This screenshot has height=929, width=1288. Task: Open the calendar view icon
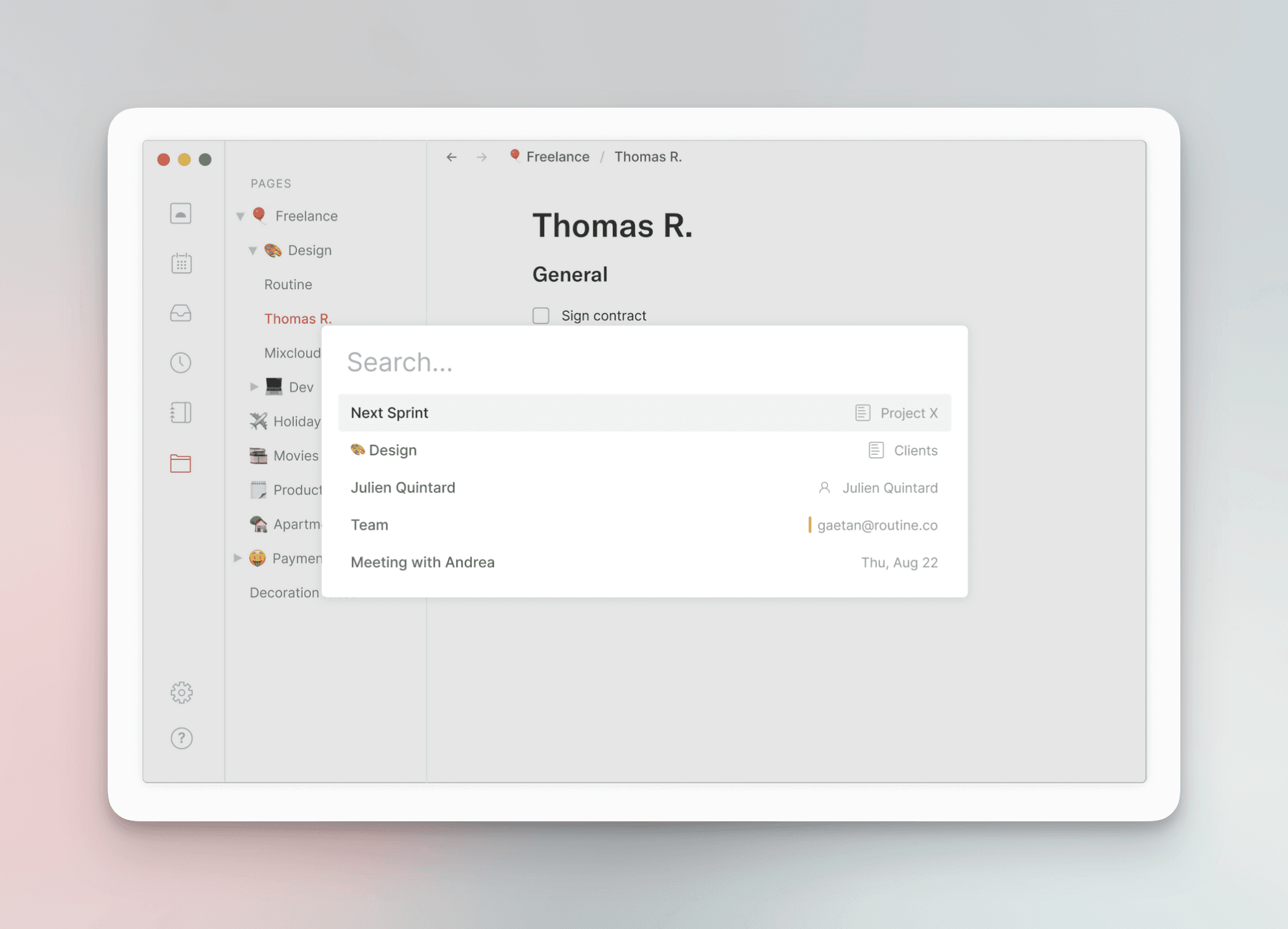(x=181, y=263)
